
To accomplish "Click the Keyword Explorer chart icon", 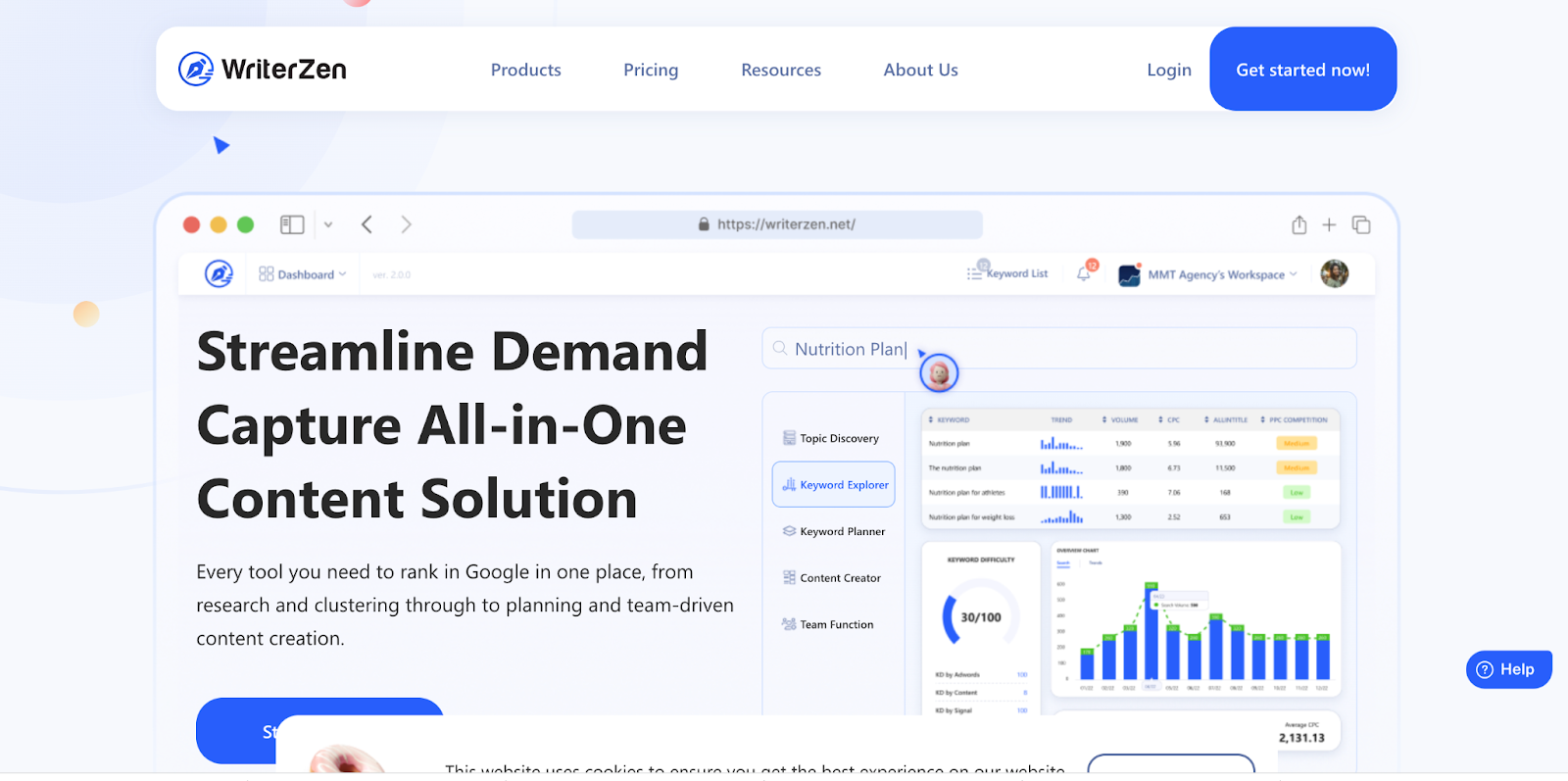I will (789, 484).
